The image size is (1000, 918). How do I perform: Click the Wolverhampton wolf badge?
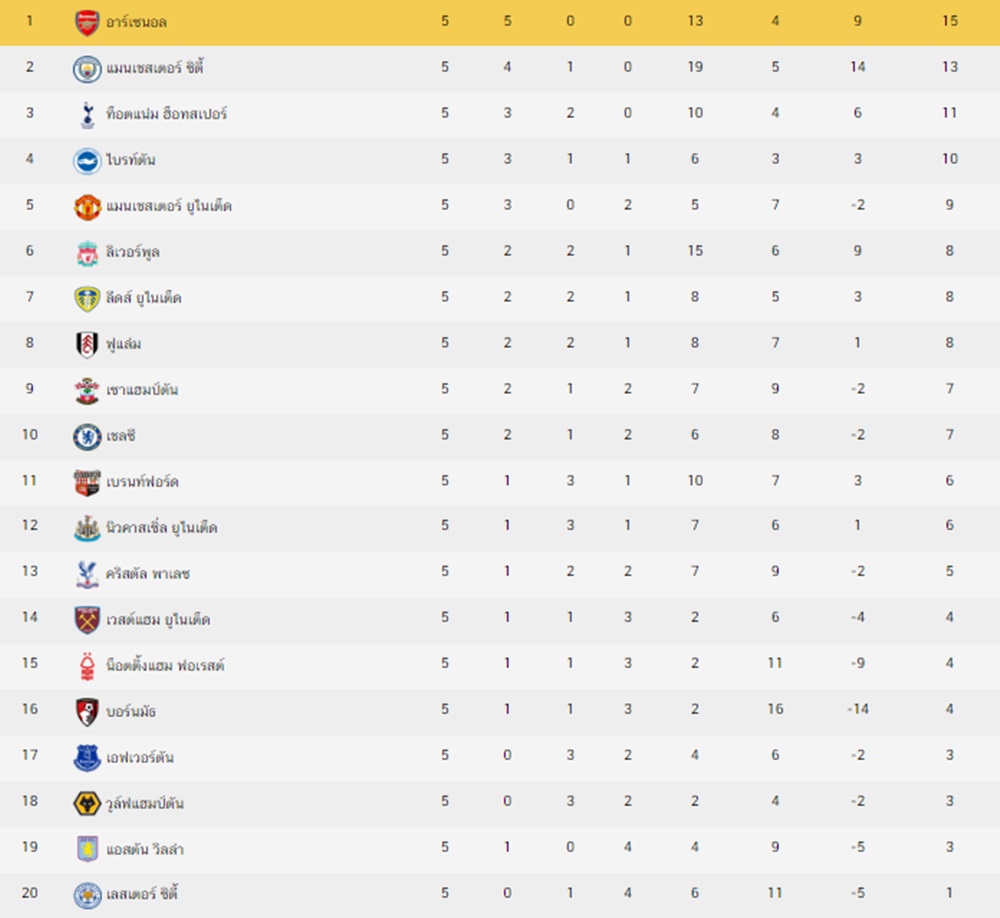87,803
